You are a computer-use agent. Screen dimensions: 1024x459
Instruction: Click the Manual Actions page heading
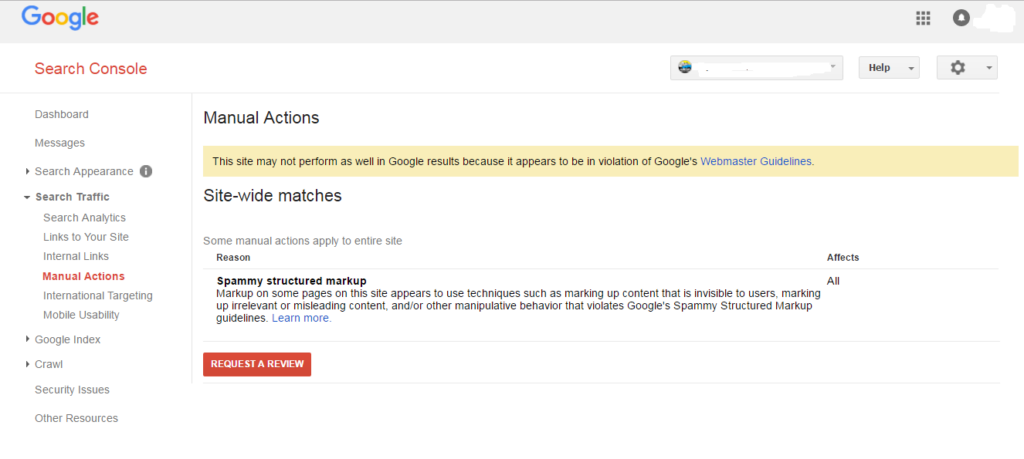(261, 118)
